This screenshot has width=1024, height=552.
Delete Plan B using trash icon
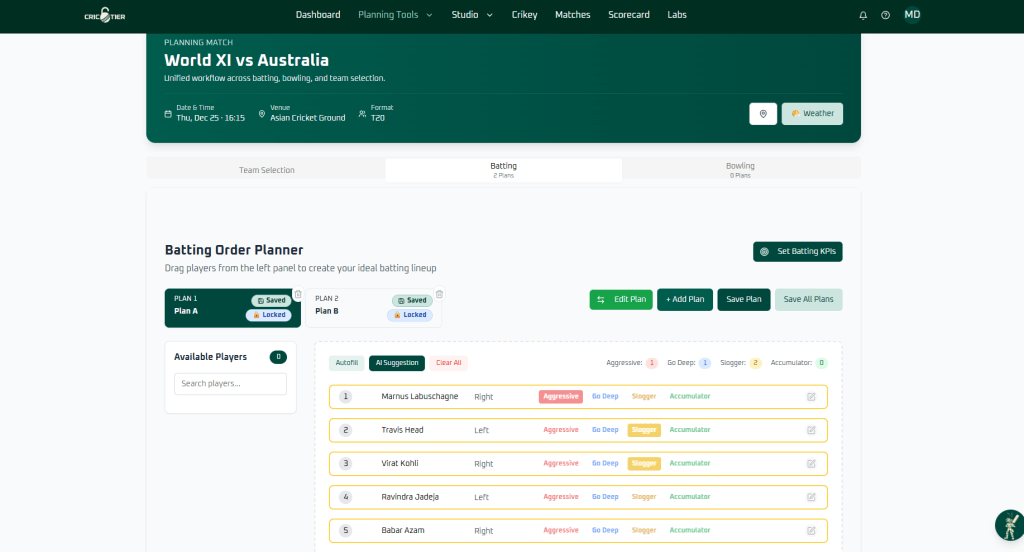coord(440,294)
